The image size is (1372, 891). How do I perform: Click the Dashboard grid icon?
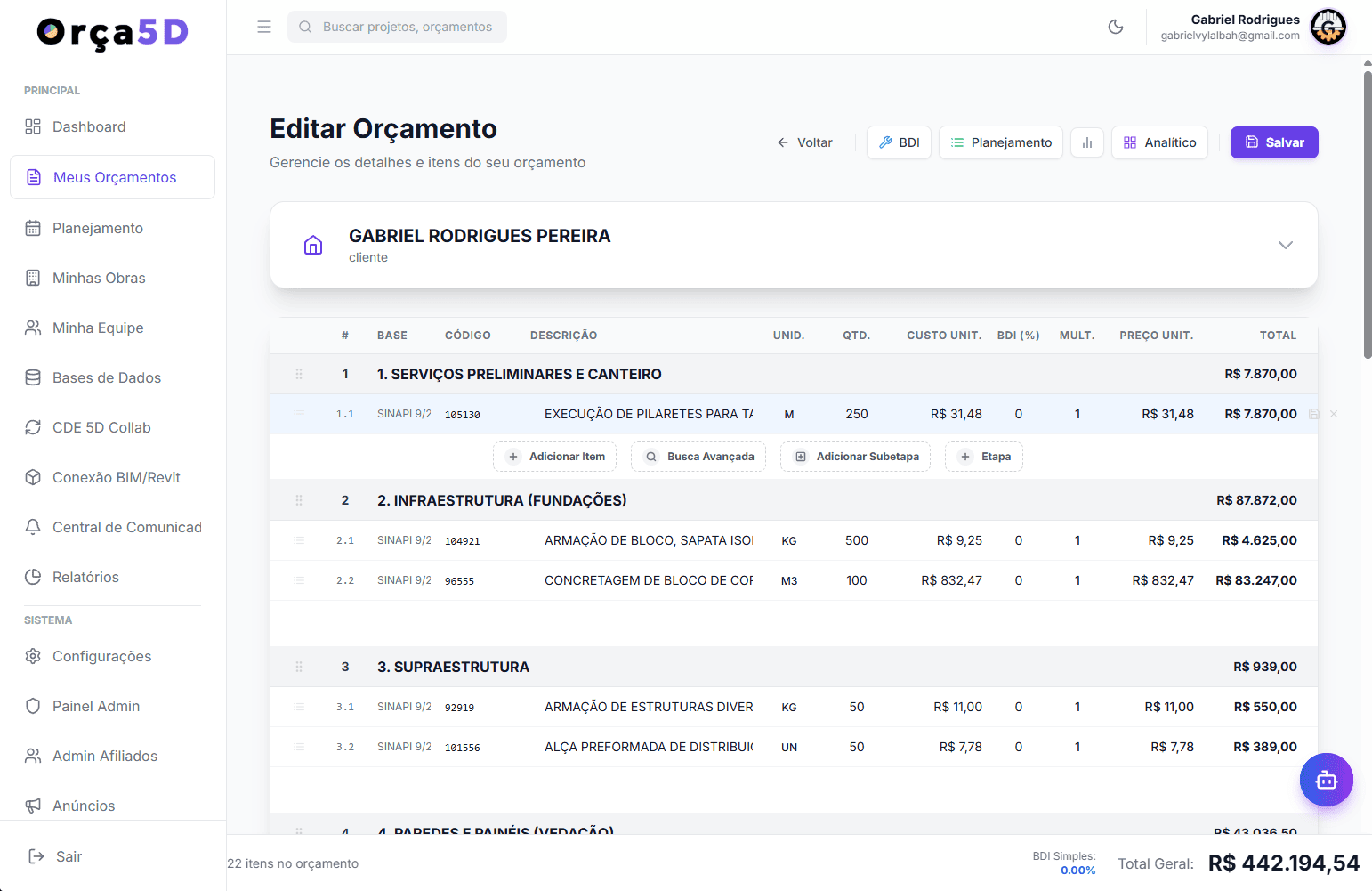[33, 126]
